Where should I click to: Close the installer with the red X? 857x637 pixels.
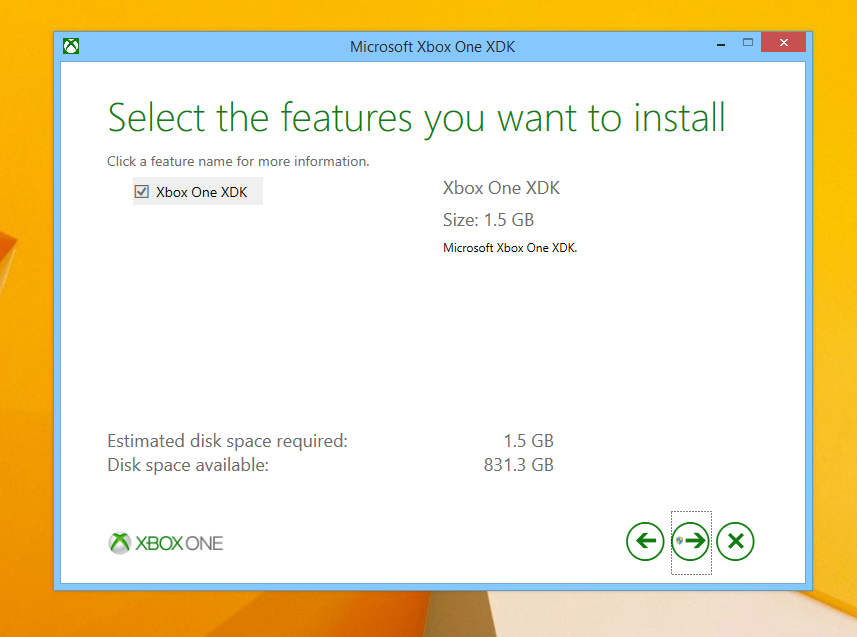tap(783, 43)
